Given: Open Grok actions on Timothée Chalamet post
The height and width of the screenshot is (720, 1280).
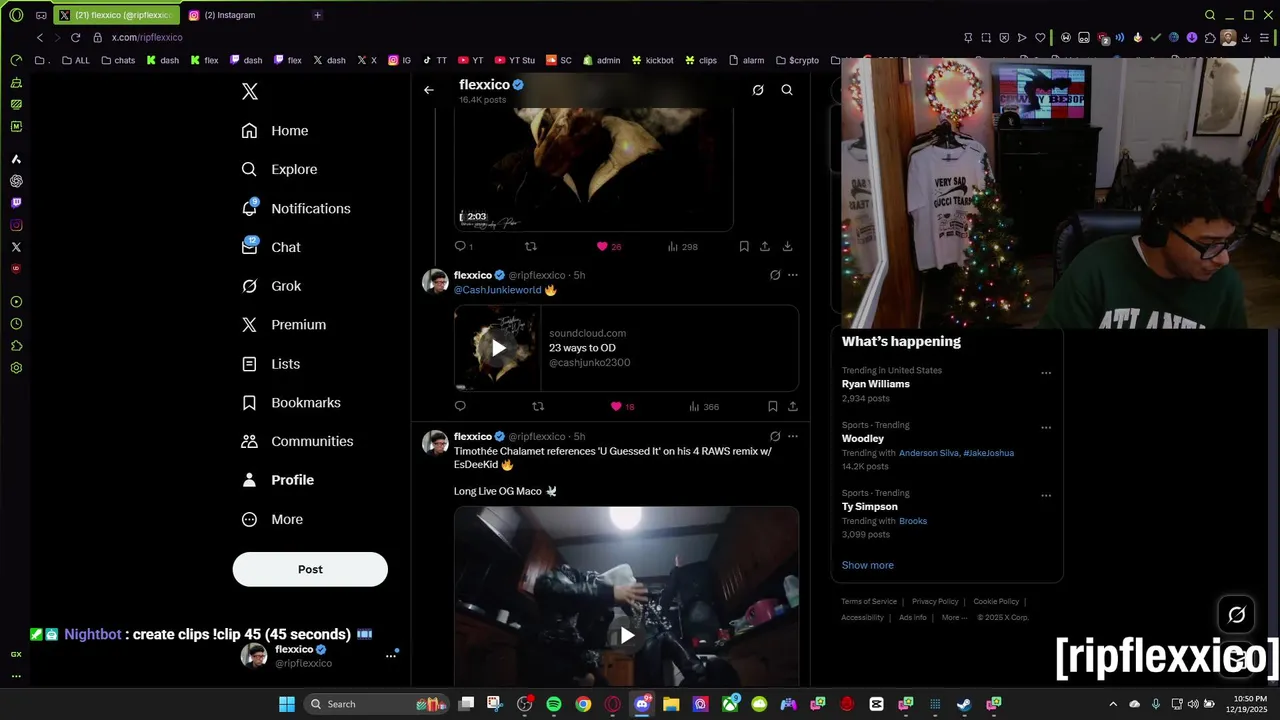Looking at the screenshot, I should 775,436.
